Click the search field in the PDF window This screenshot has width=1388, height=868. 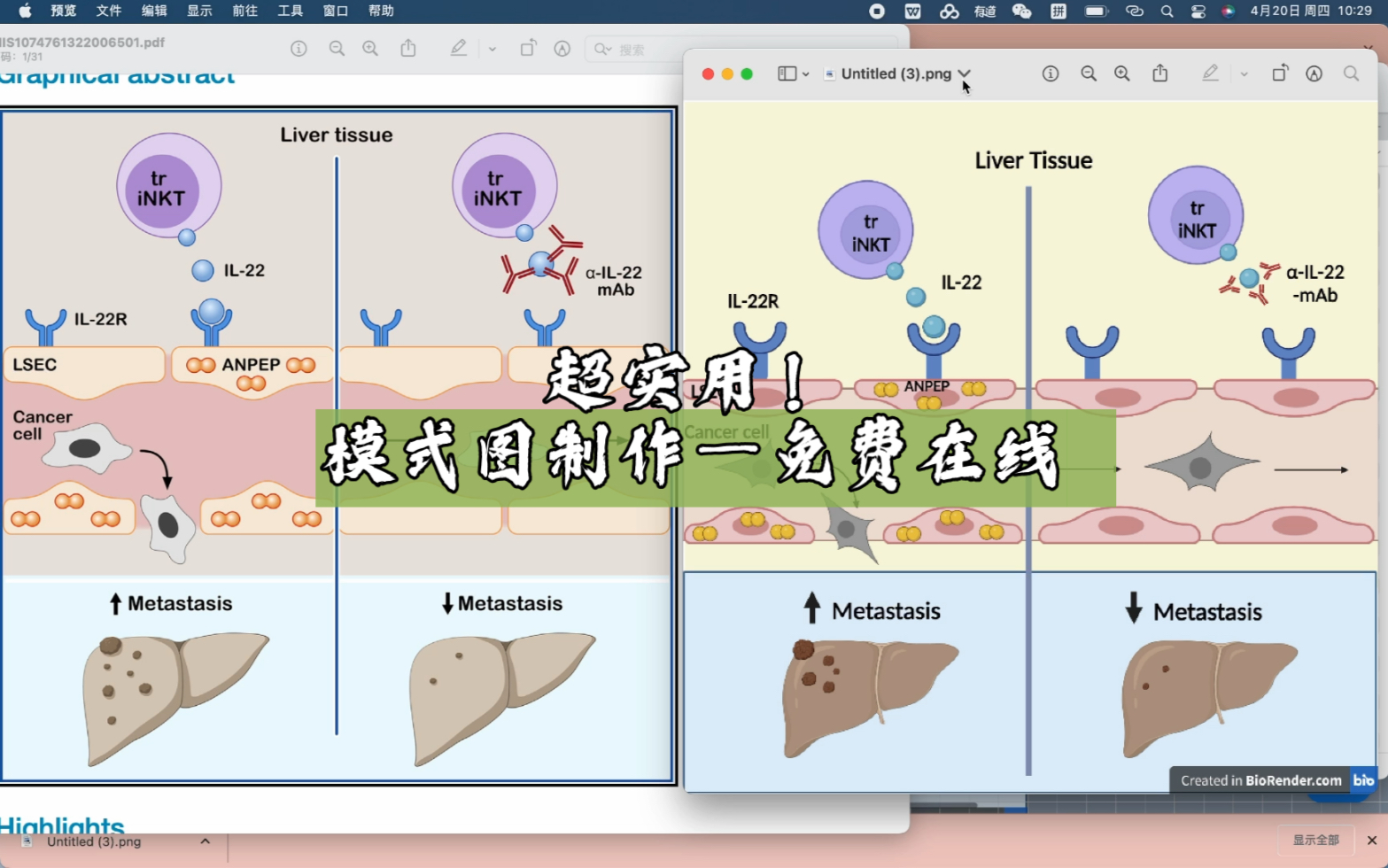point(742,49)
